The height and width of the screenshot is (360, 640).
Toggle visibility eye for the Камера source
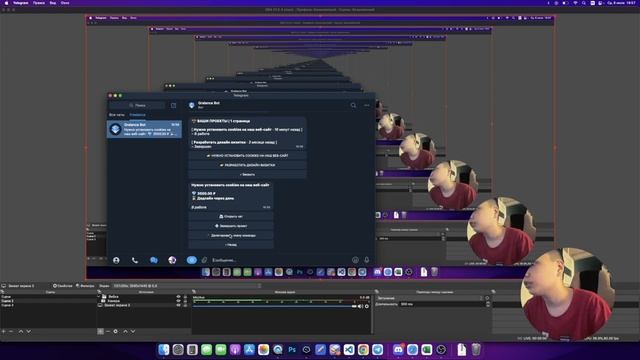click(178, 301)
